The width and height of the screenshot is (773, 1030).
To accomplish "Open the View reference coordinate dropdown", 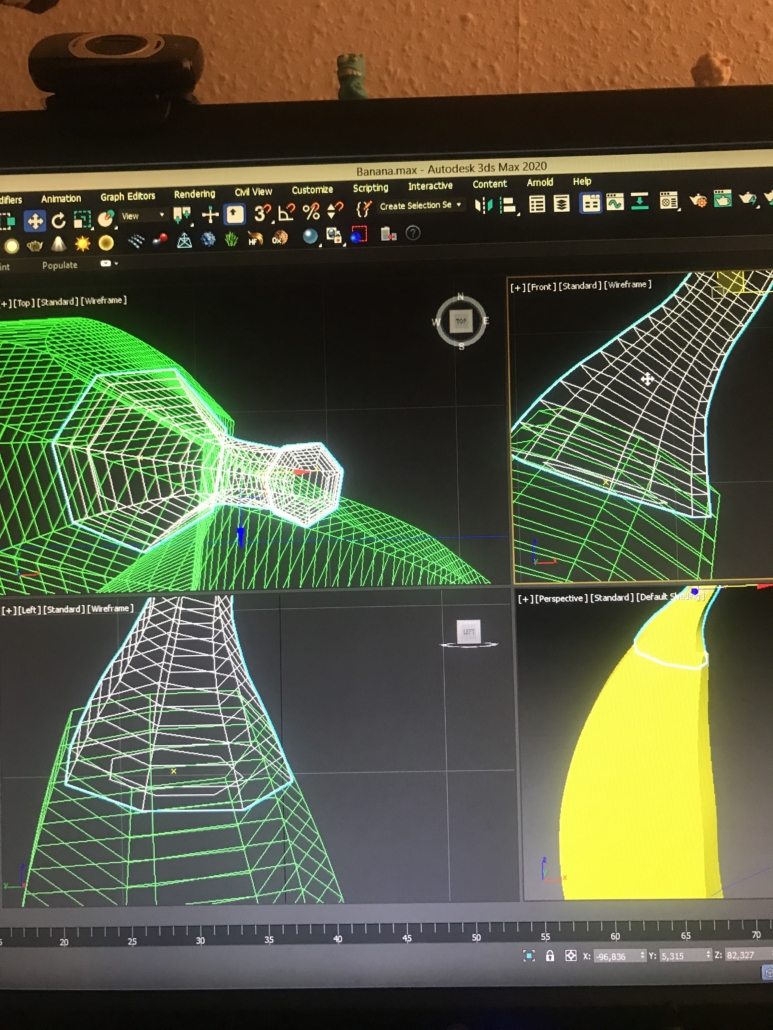I will [141, 216].
